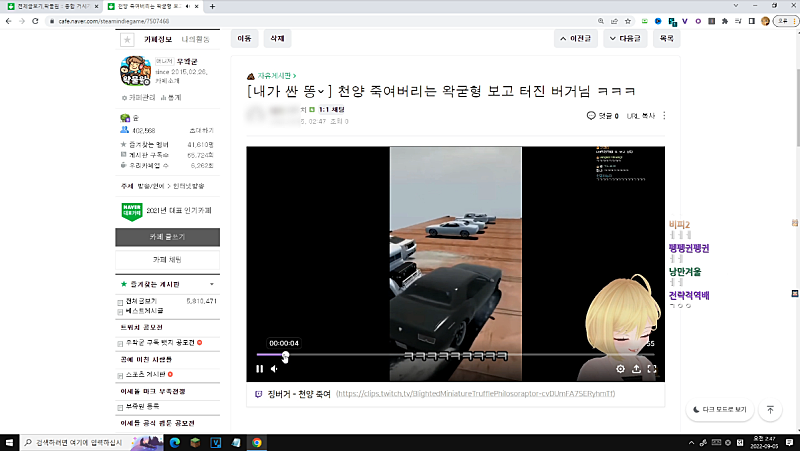
Task: Click the zoom magnifier icon in address bar
Action: point(601,21)
